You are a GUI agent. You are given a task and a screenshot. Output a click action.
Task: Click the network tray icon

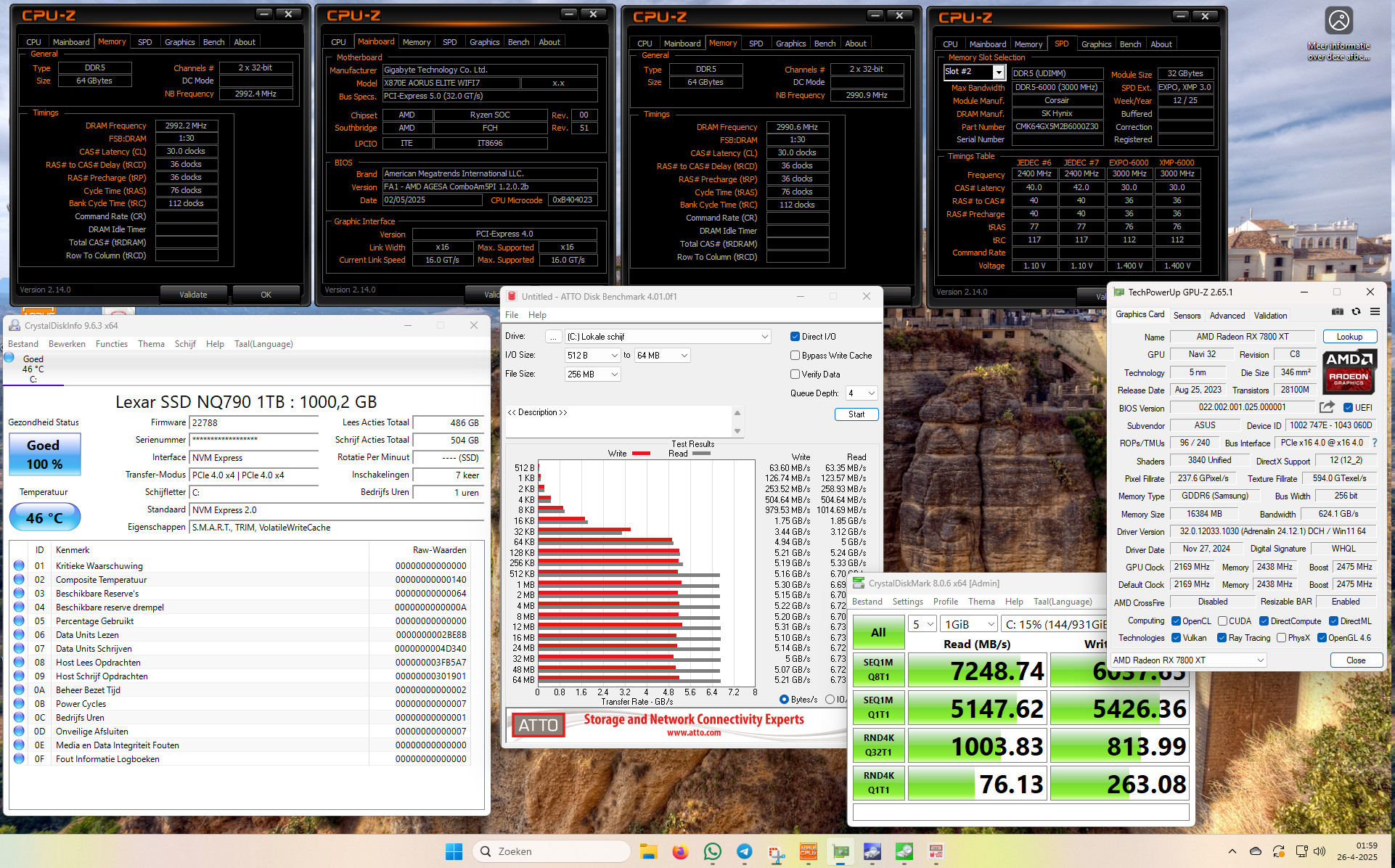pyautogui.click(x=1301, y=851)
